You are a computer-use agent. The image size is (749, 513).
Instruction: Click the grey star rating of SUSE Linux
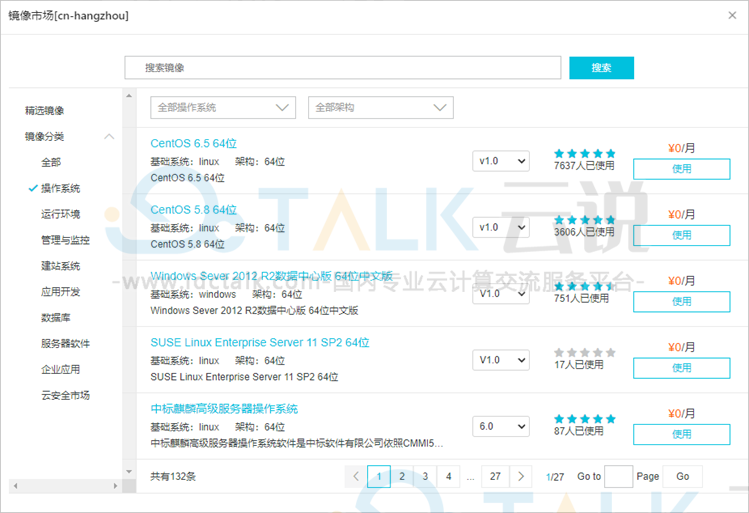coord(585,353)
